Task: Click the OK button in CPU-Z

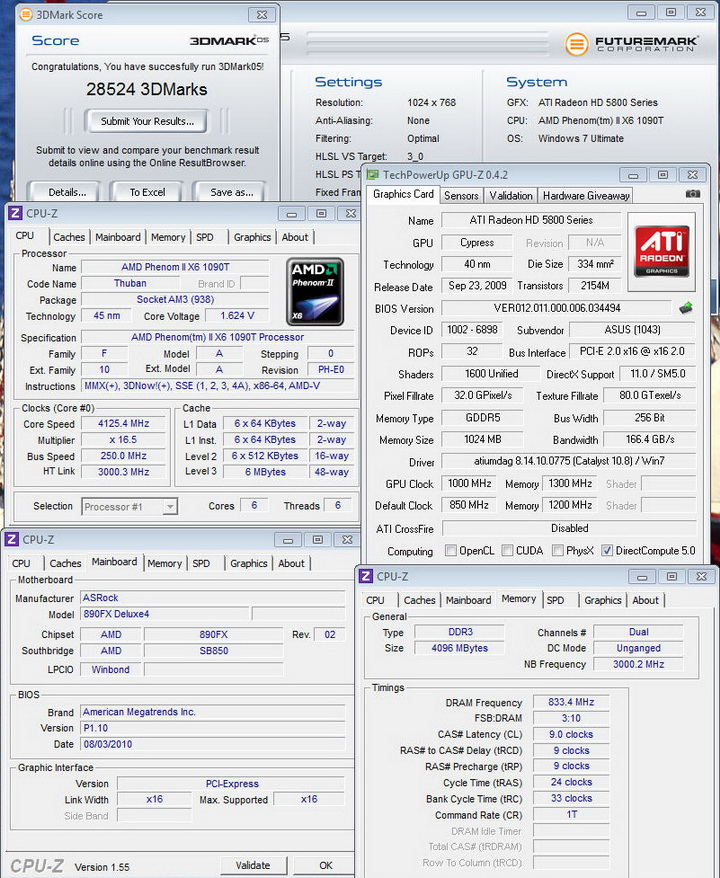Action: point(325,865)
